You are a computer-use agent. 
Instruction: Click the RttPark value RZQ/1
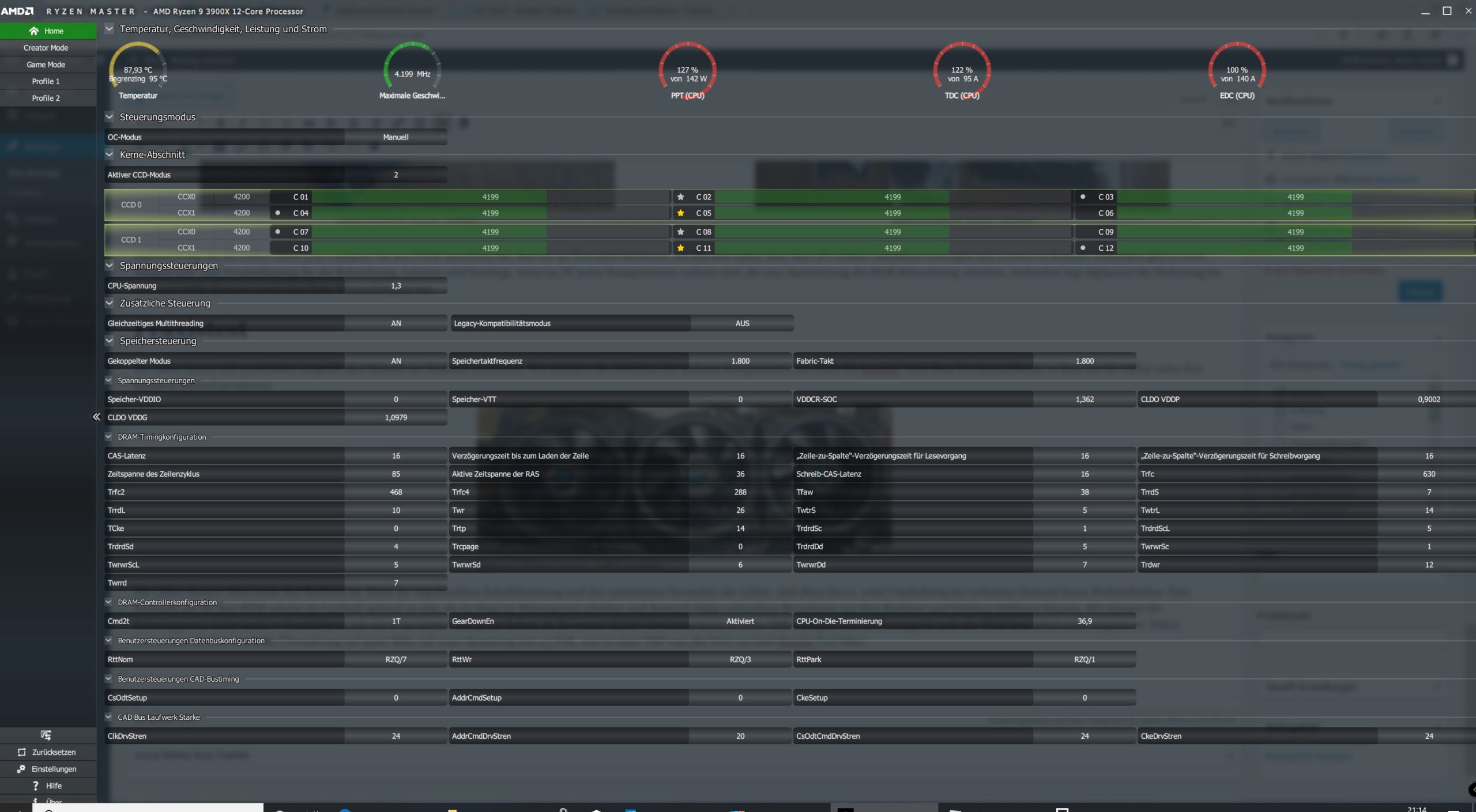coord(1085,659)
